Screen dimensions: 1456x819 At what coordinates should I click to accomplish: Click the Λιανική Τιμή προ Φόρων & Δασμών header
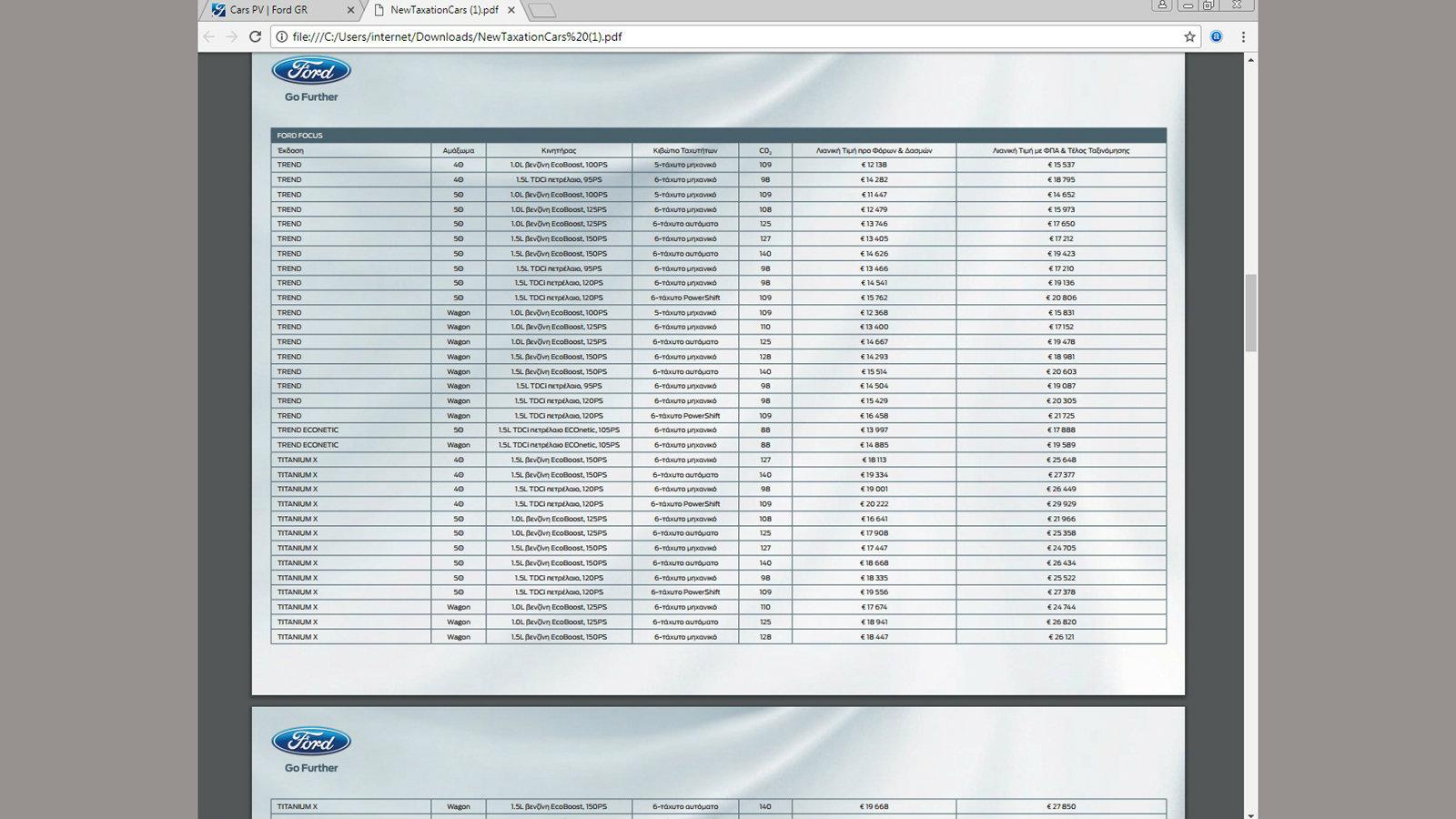click(x=874, y=150)
